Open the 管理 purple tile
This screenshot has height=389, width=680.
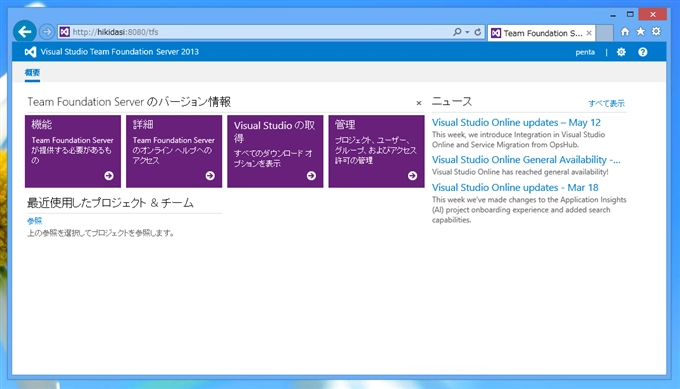click(x=376, y=151)
